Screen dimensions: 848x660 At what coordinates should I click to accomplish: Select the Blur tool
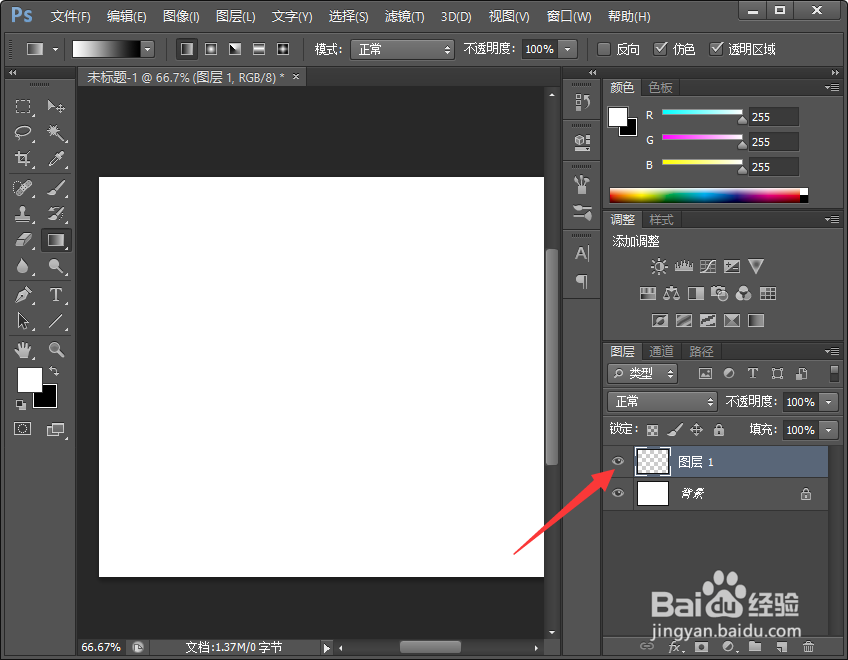click(x=23, y=266)
